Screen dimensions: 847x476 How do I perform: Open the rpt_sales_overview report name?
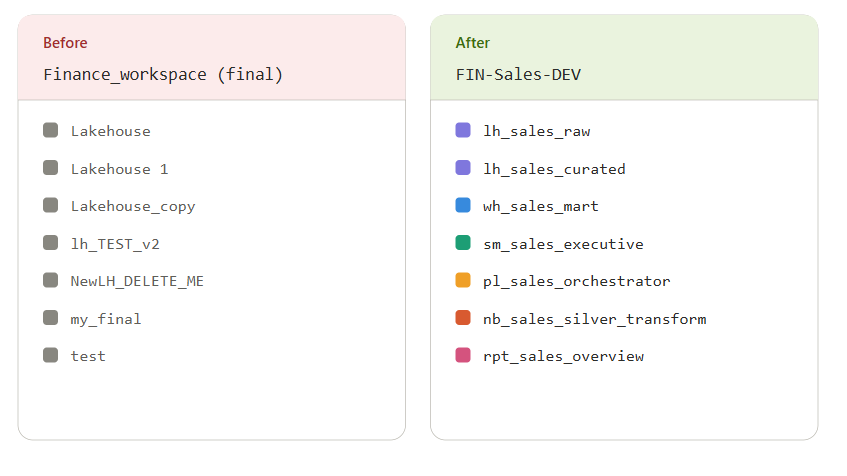tap(563, 356)
